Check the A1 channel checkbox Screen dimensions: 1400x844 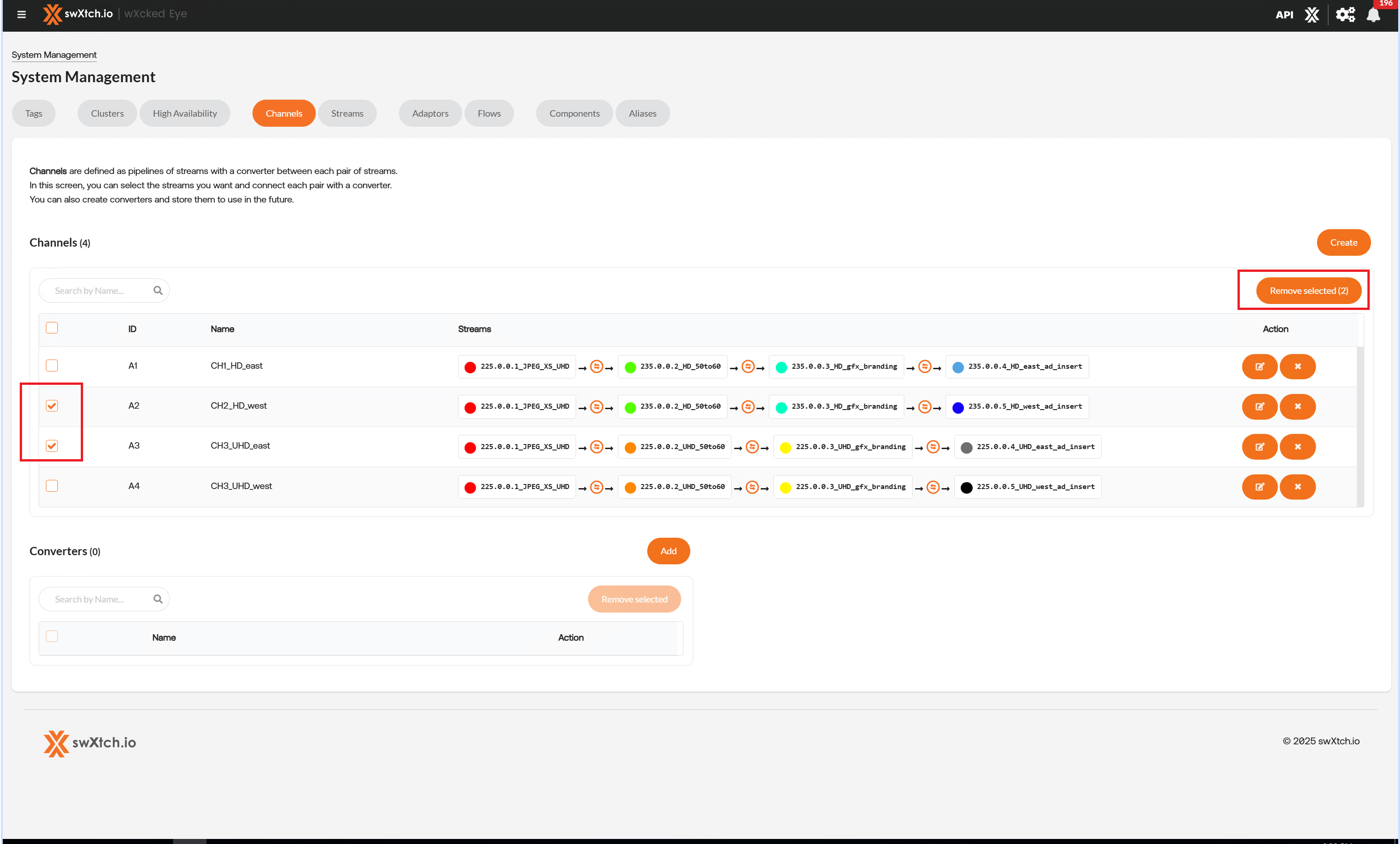pyautogui.click(x=52, y=366)
